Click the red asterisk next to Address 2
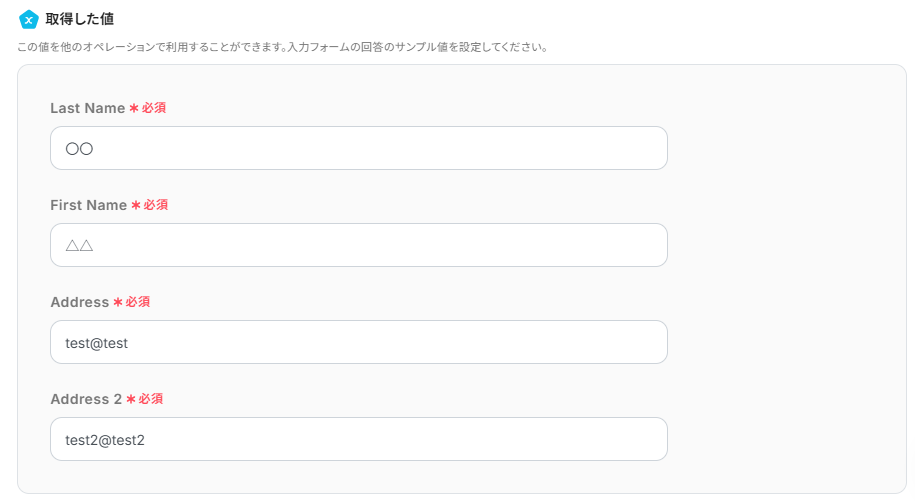915x504 pixels. [131, 399]
